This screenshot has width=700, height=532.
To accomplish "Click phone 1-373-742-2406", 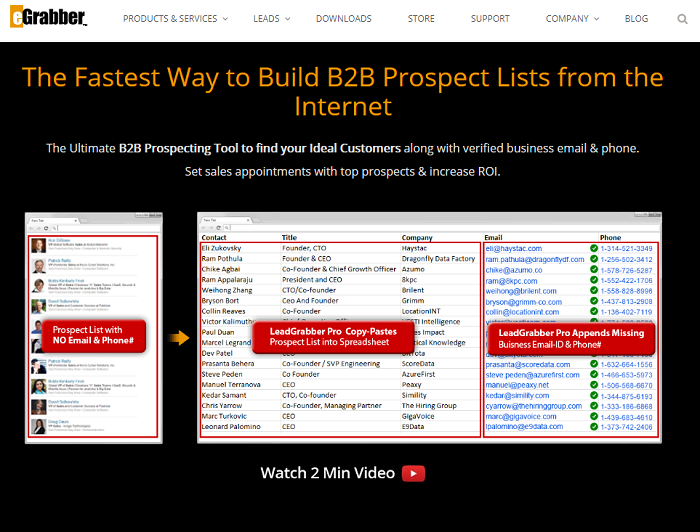I will pos(626,427).
